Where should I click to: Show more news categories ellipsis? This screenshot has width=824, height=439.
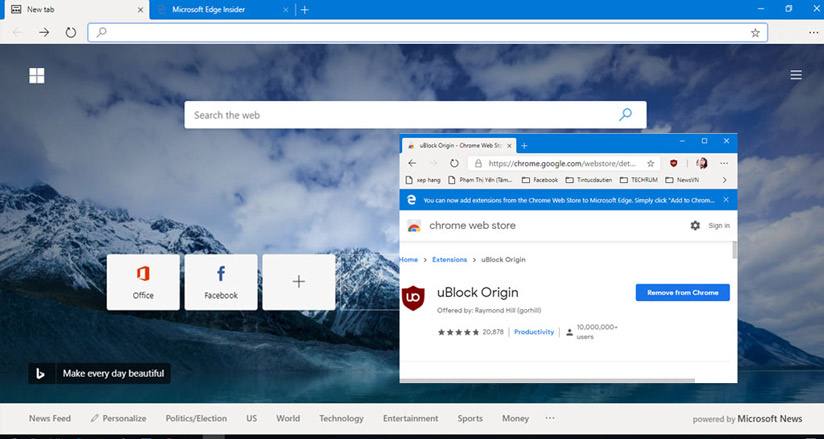[x=550, y=418]
